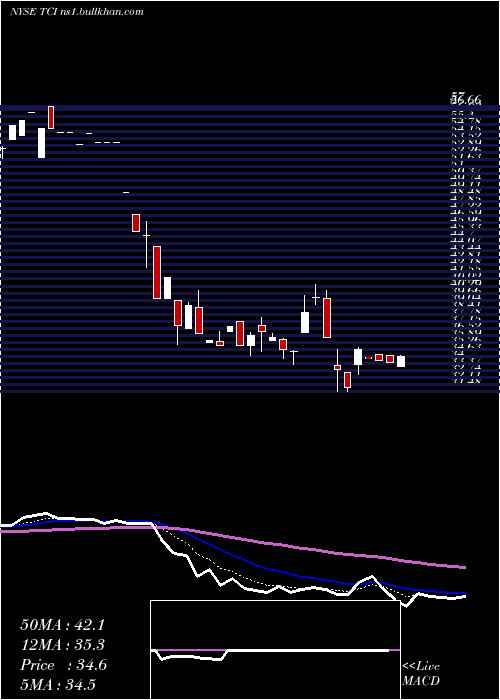This screenshot has height=700, width=500.
Task: Click the last white candlestick on the right
Action: coord(401,361)
